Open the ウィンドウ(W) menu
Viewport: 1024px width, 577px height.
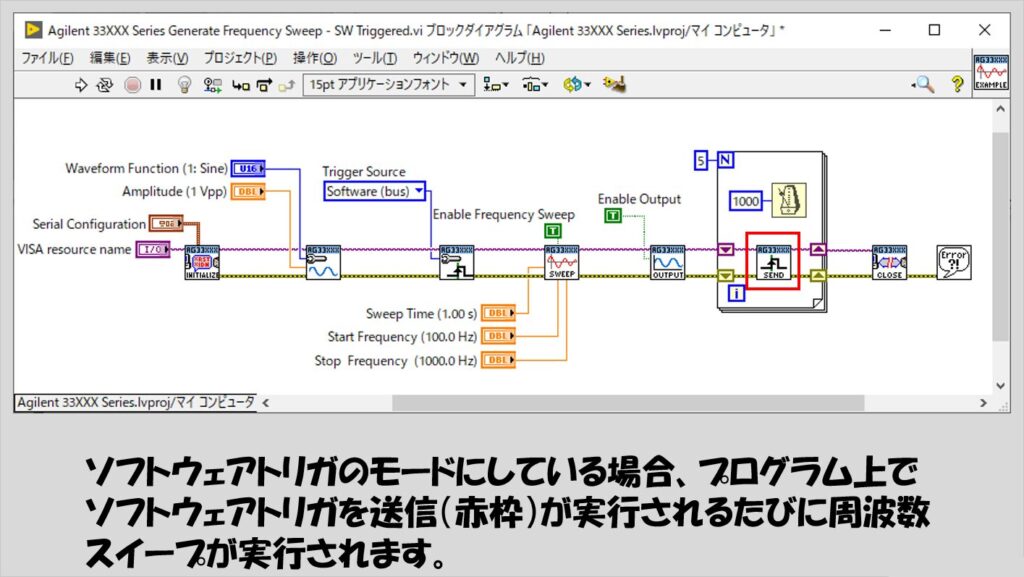[445, 58]
